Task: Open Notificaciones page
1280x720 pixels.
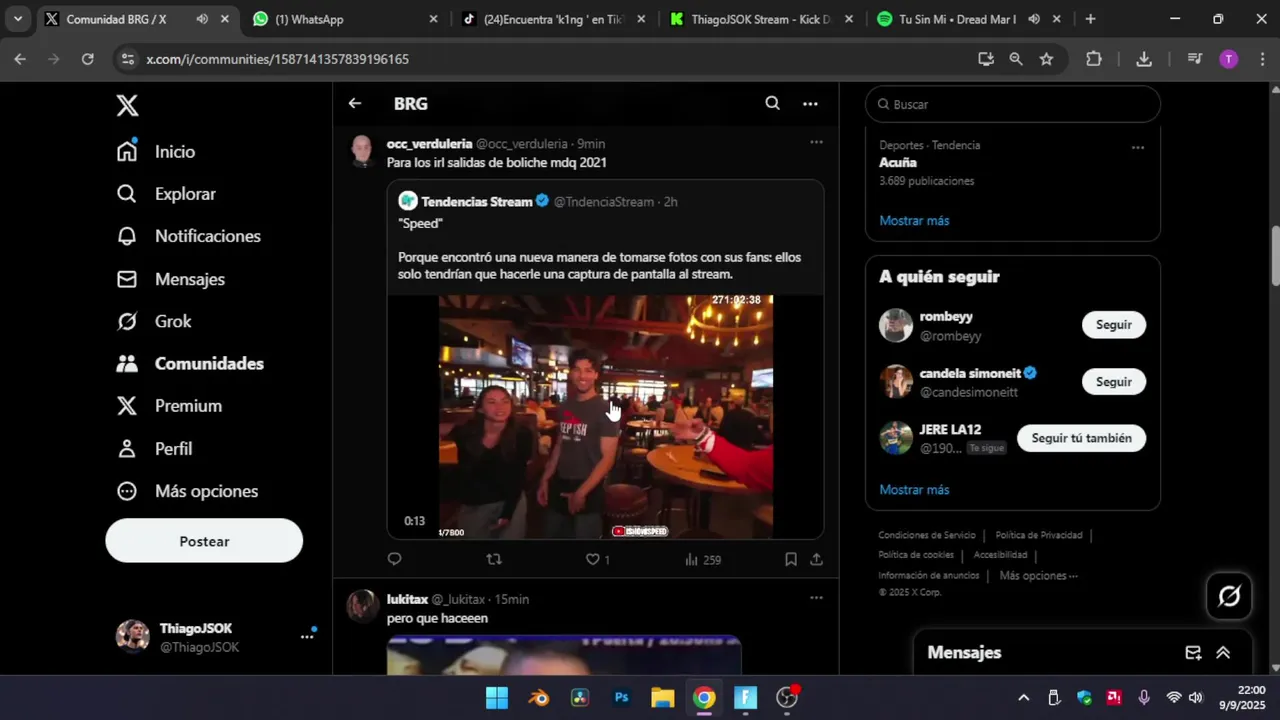Action: (188, 236)
